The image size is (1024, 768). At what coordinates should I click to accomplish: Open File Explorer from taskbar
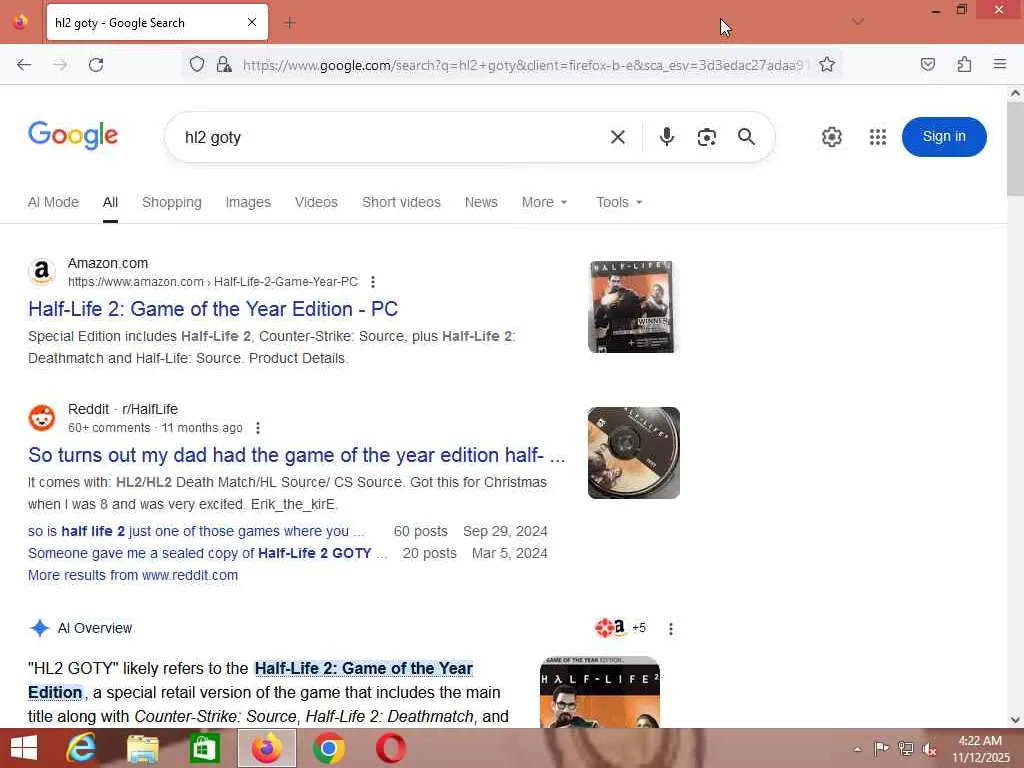click(142, 748)
